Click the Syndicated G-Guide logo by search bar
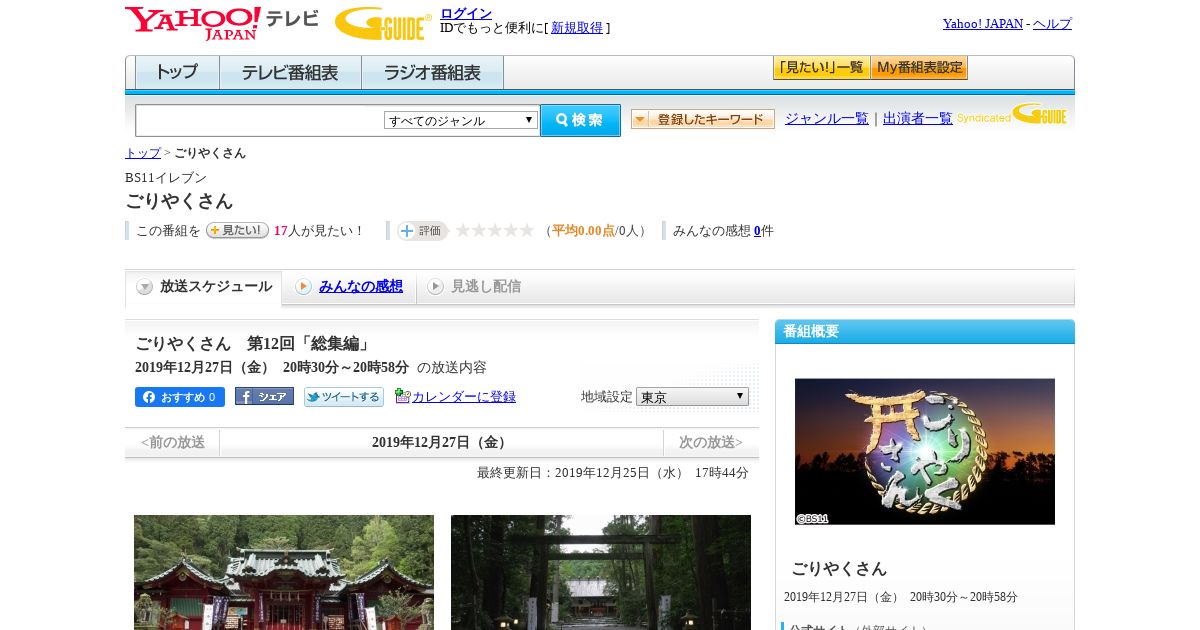 [1012, 114]
